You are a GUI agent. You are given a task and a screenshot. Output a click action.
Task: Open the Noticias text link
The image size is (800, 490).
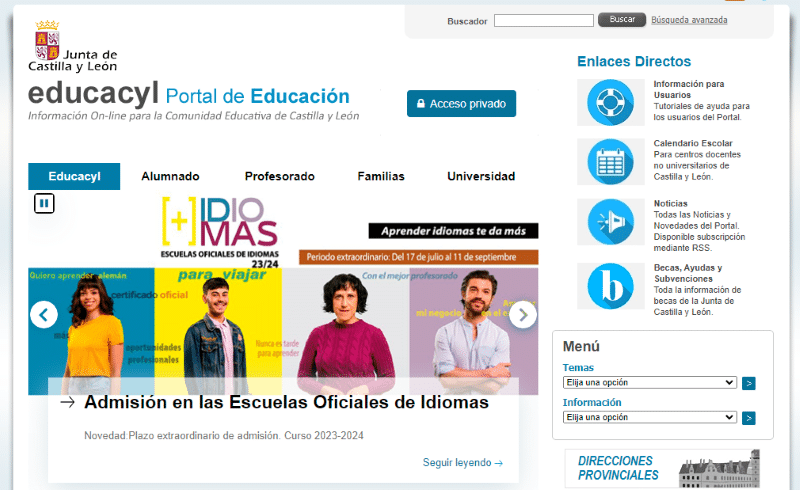pyautogui.click(x=670, y=203)
